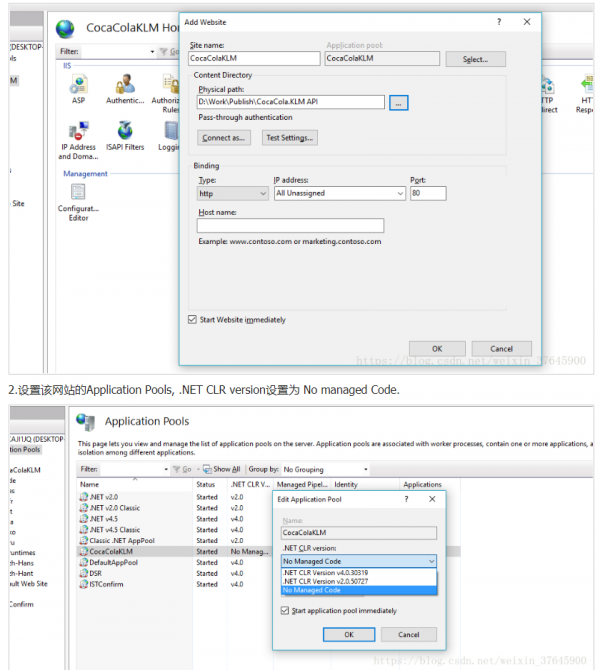Open the ASP feature icon
The width and height of the screenshot is (600, 670).
pyautogui.click(x=78, y=86)
